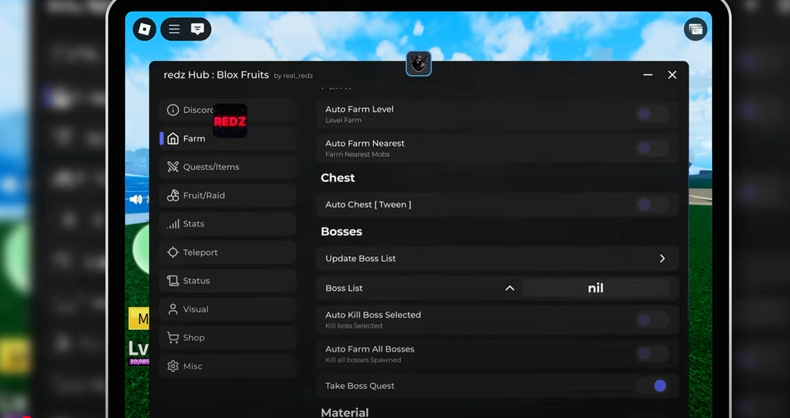The height and width of the screenshot is (418, 790).
Task: Open the Stats tab
Action: pos(228,224)
